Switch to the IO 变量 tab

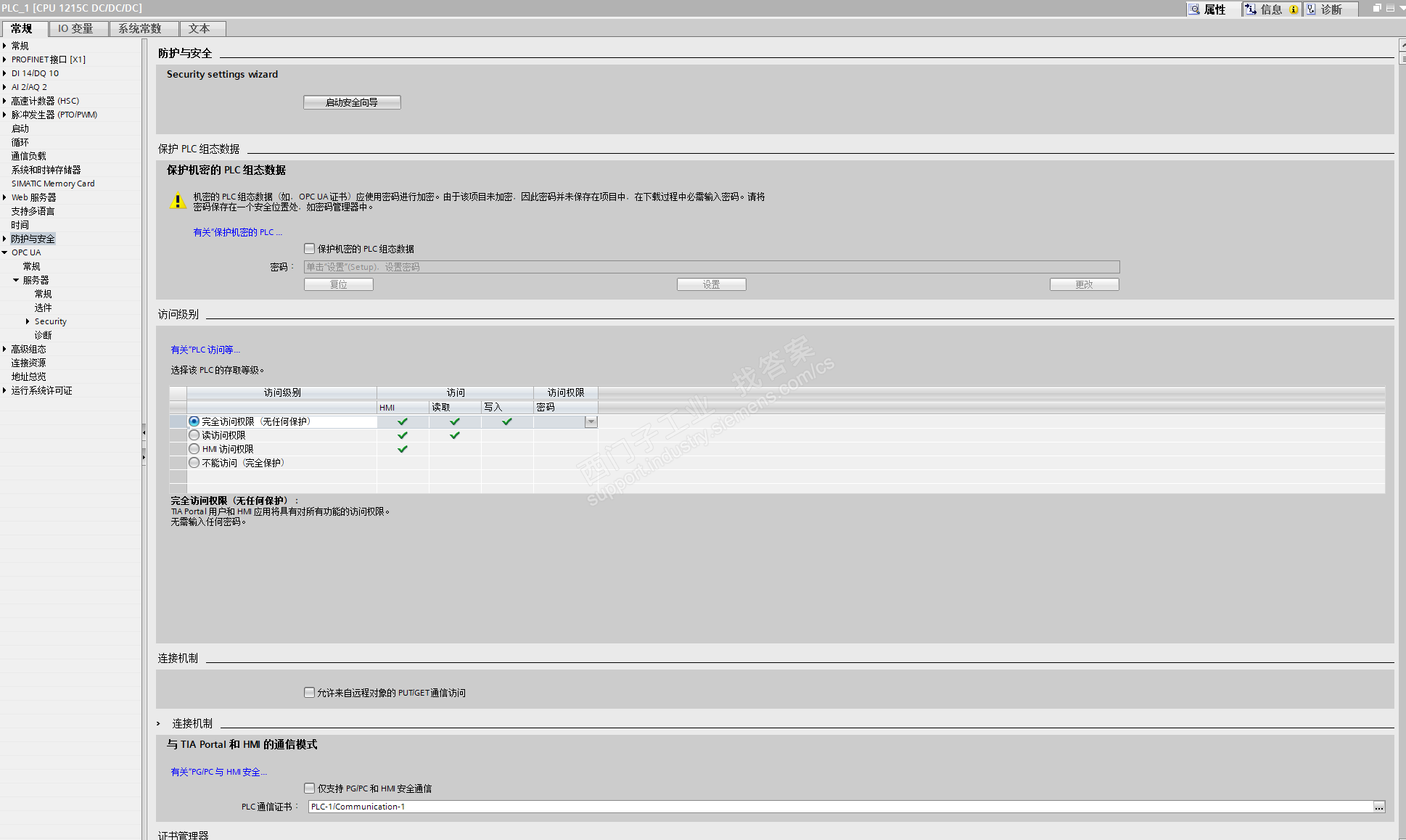[76, 28]
